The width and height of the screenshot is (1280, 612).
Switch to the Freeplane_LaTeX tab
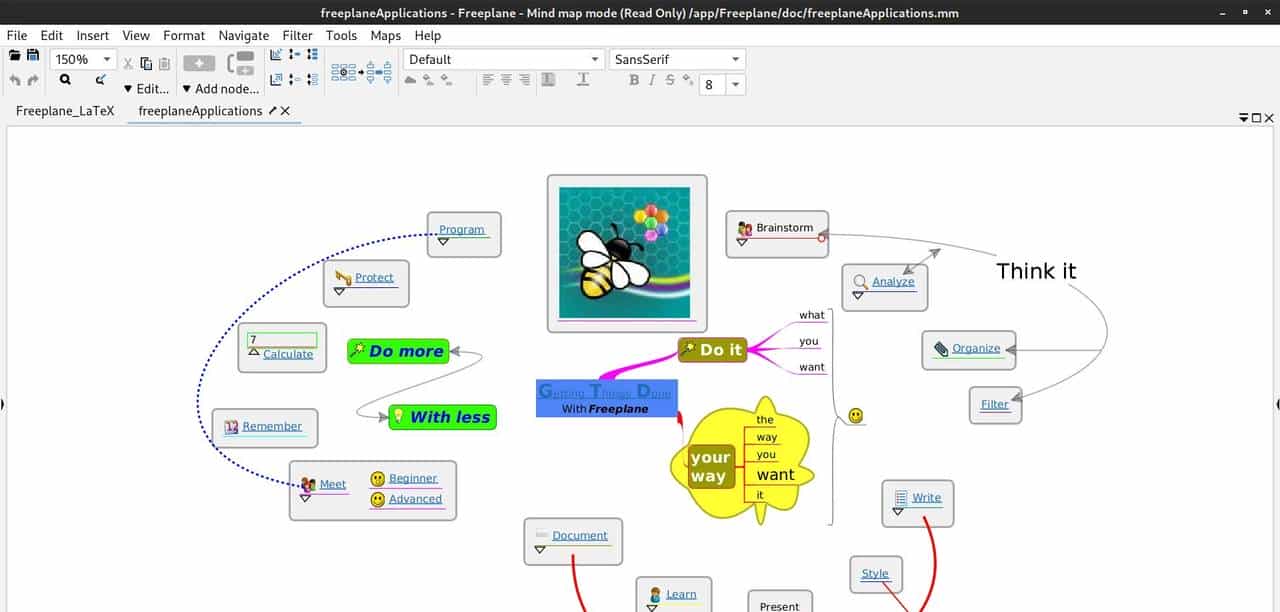65,111
